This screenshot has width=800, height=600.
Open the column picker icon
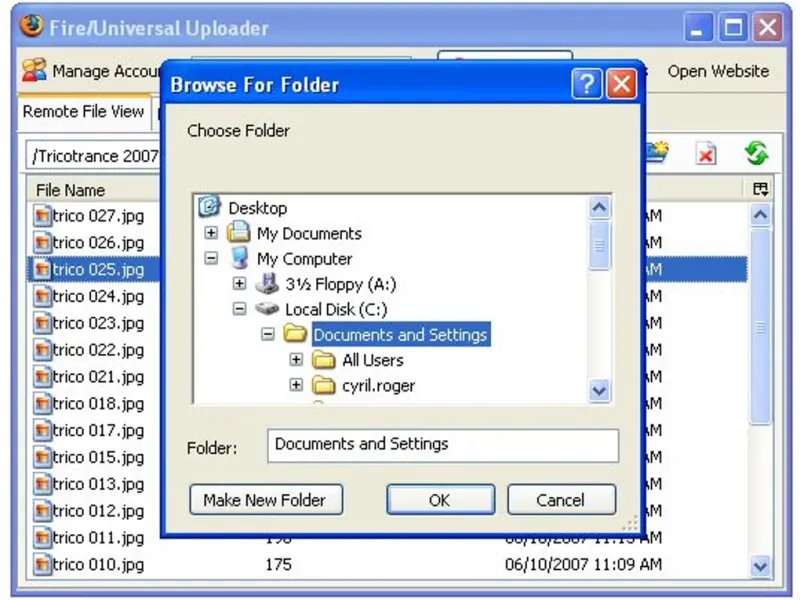(x=760, y=189)
